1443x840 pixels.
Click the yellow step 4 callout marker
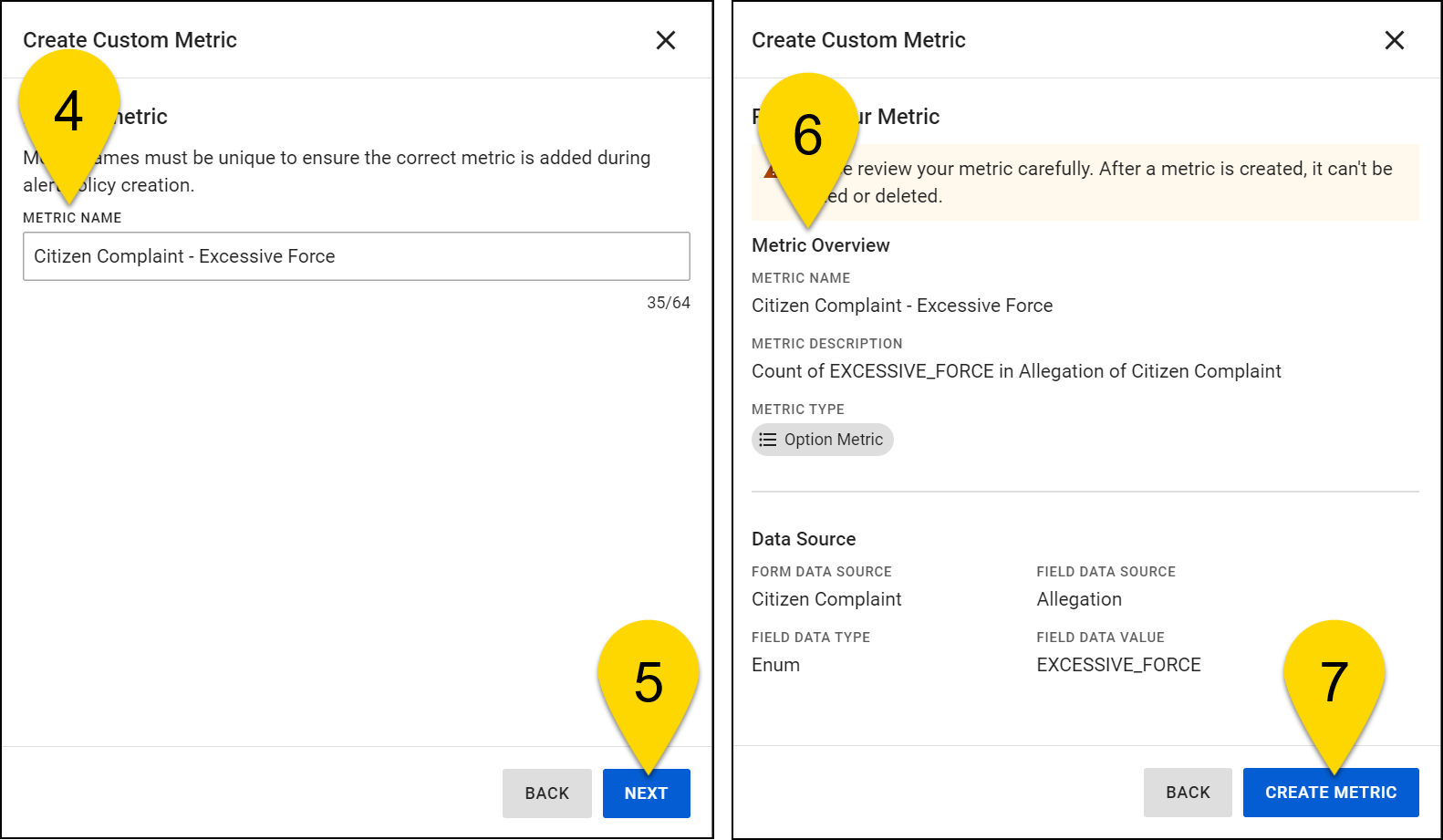coord(69,109)
